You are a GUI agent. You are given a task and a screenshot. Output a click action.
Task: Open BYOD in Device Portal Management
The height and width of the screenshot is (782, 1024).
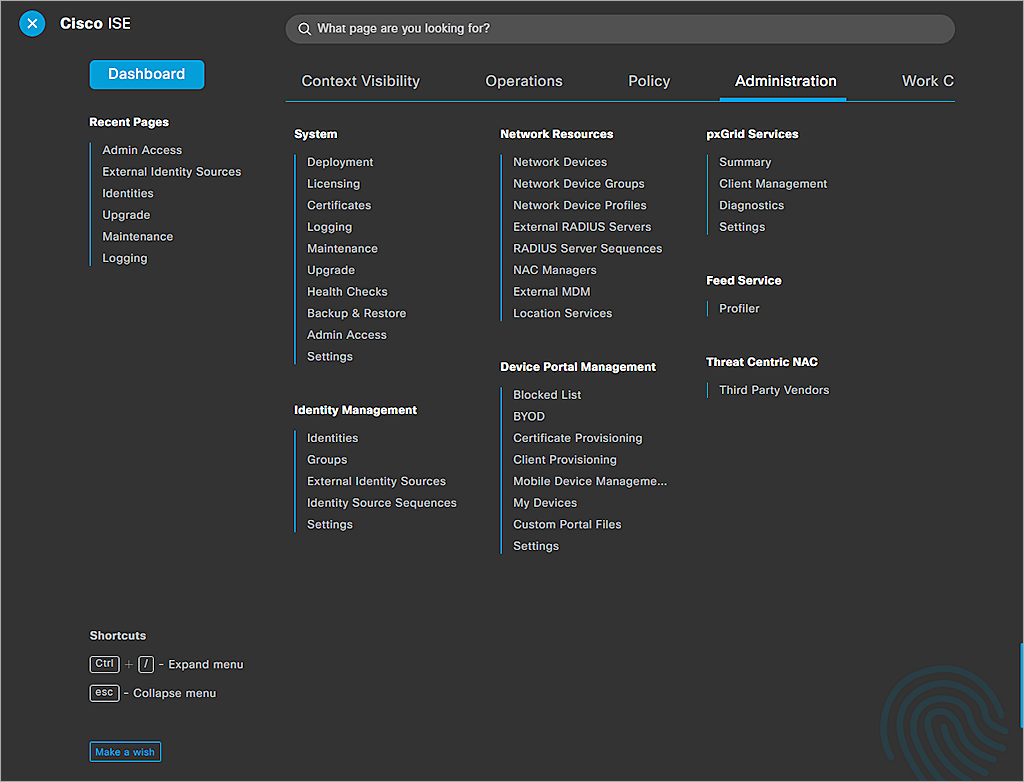pos(528,416)
